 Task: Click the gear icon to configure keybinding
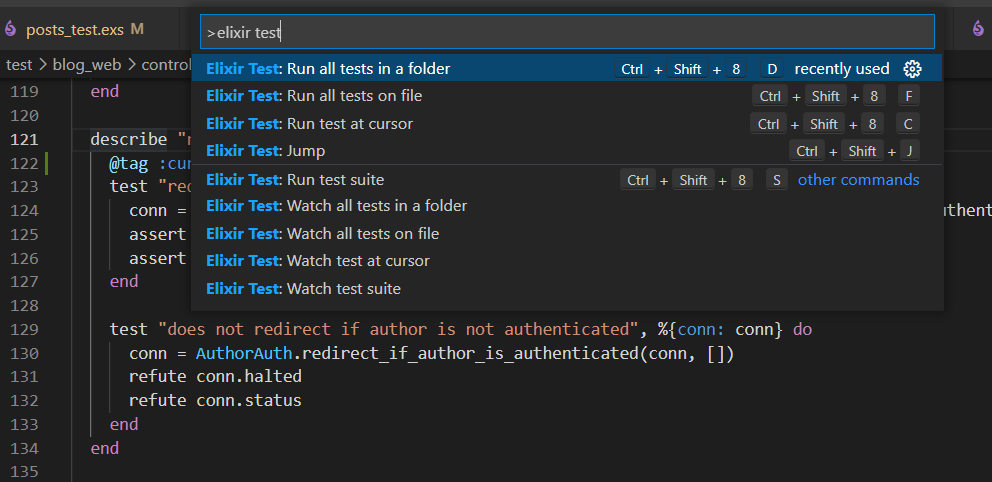[x=911, y=69]
